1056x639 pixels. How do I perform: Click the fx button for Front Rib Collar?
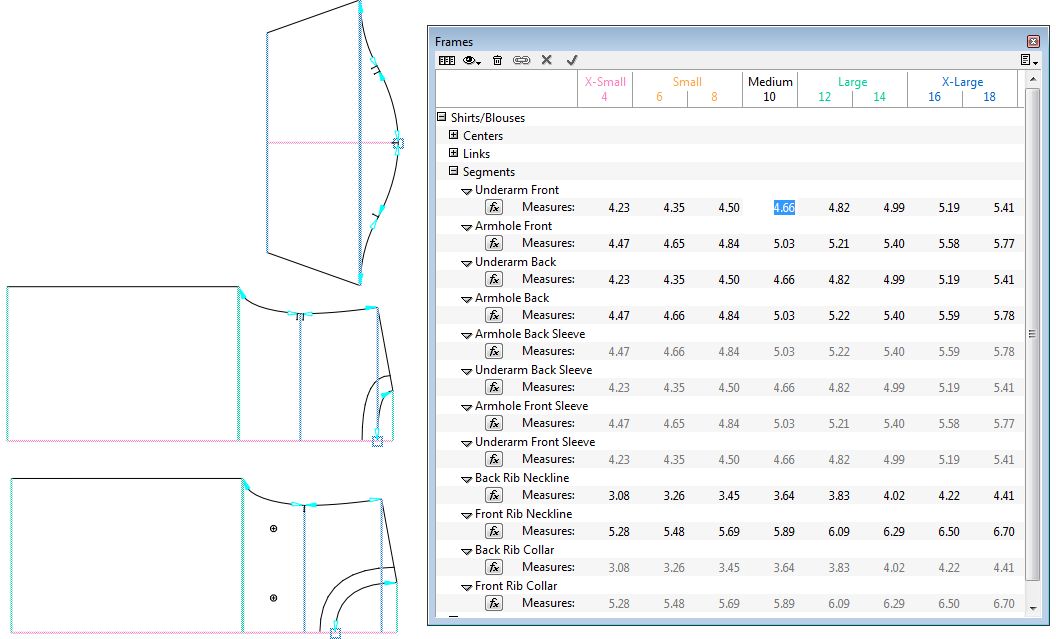pos(494,603)
